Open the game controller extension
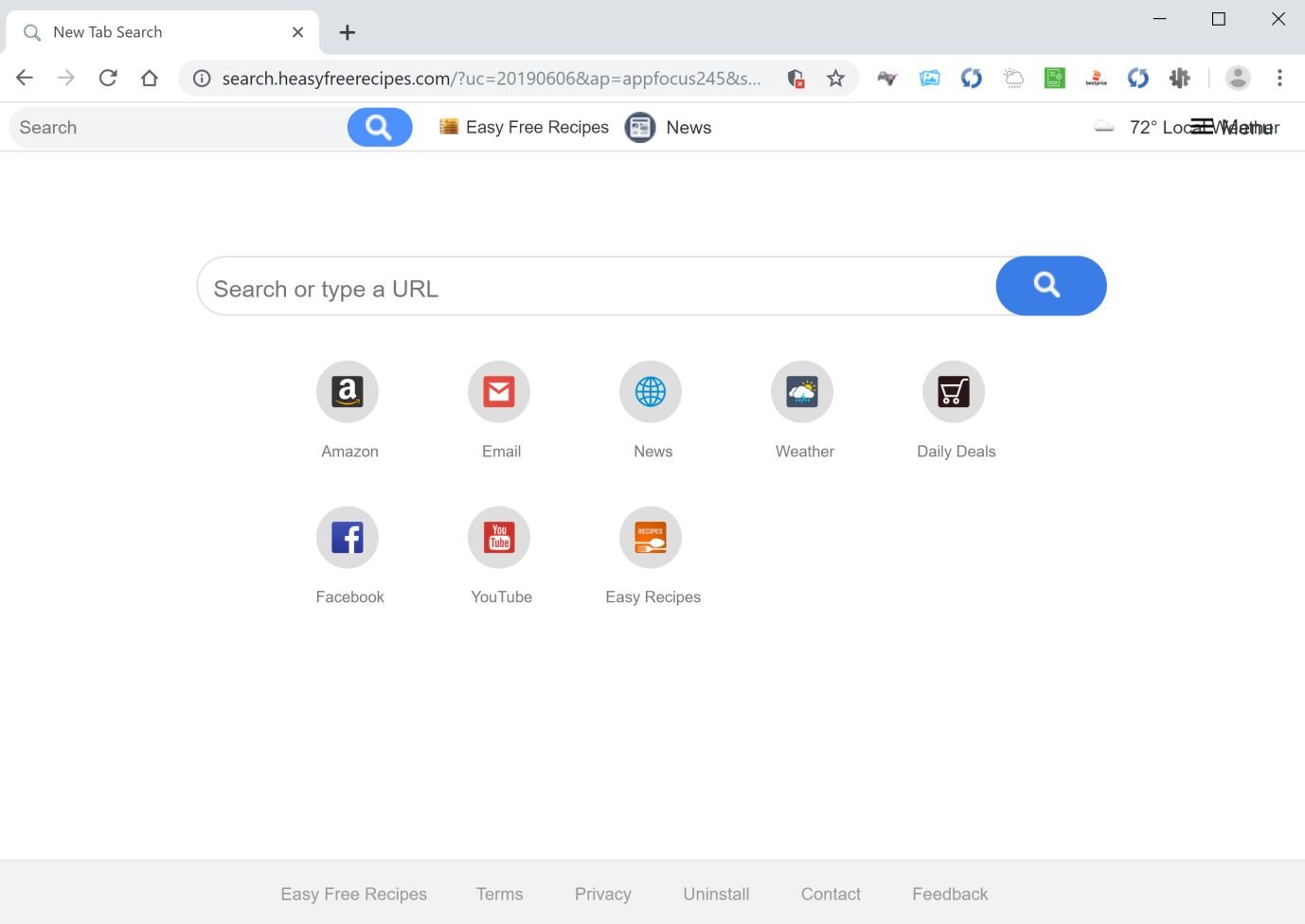 887,79
